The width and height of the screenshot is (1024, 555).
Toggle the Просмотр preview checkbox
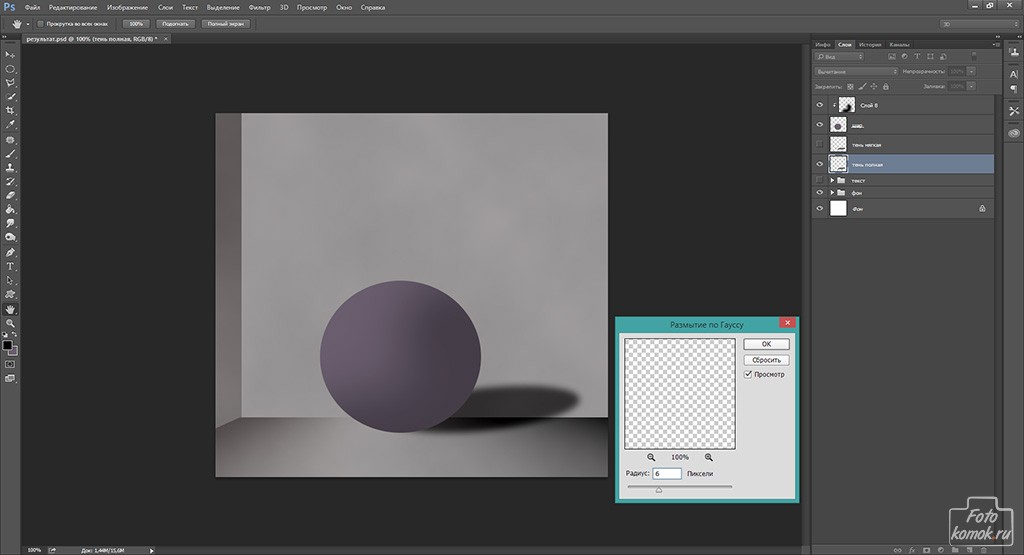(x=748, y=374)
